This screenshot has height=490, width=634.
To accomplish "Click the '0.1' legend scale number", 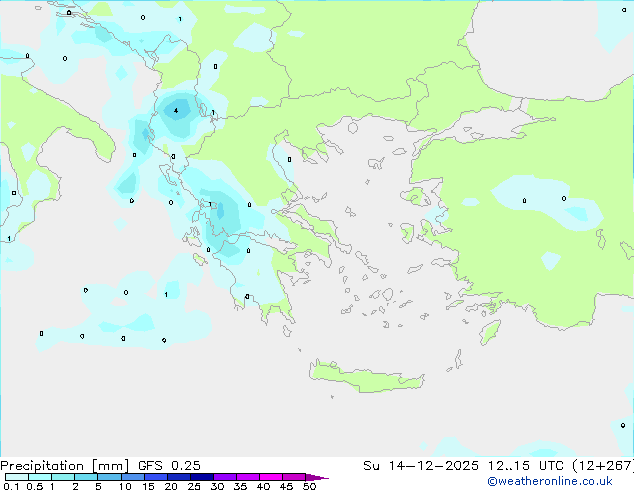I will (x=9, y=487).
